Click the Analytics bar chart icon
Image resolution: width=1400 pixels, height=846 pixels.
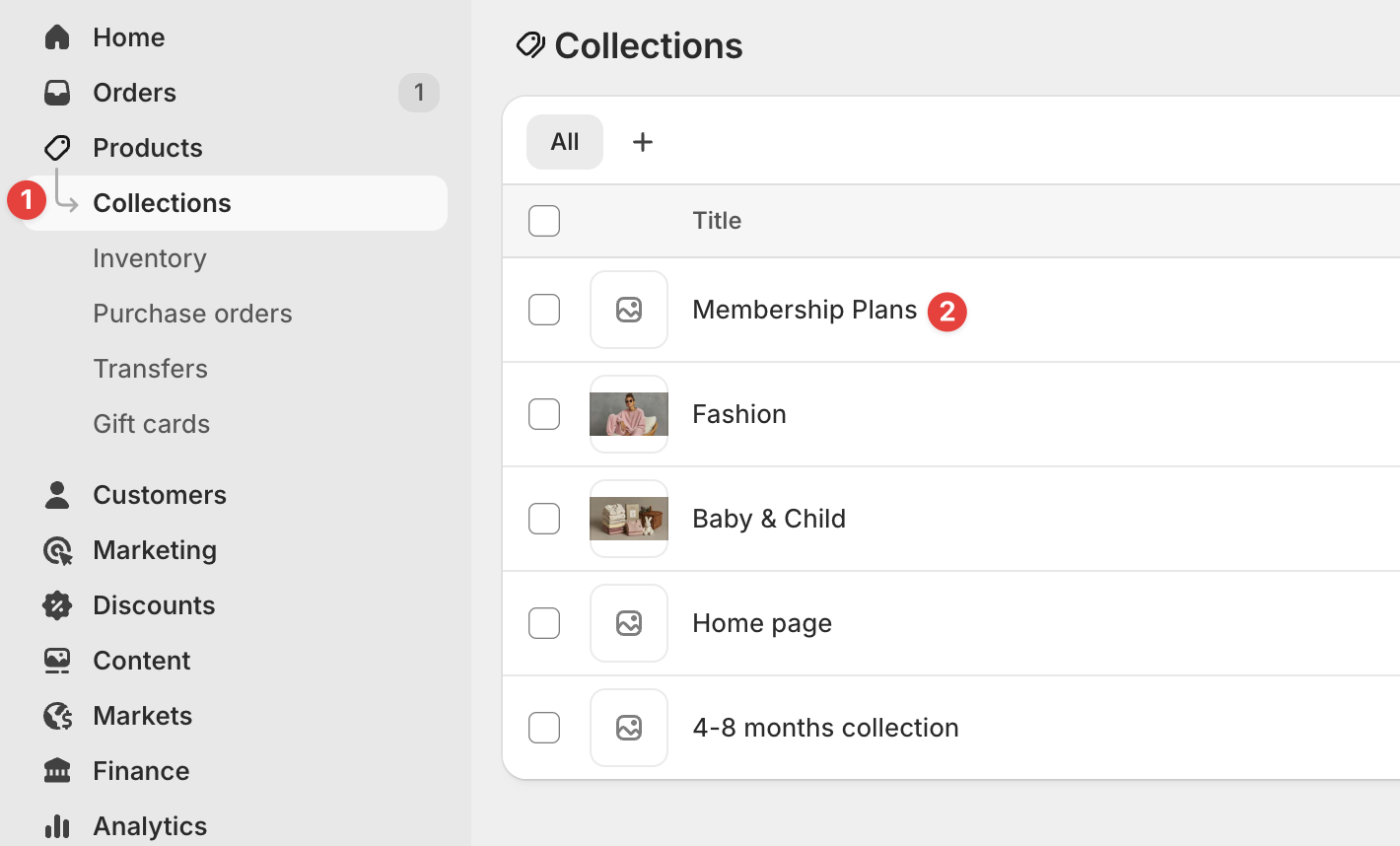pyautogui.click(x=57, y=826)
